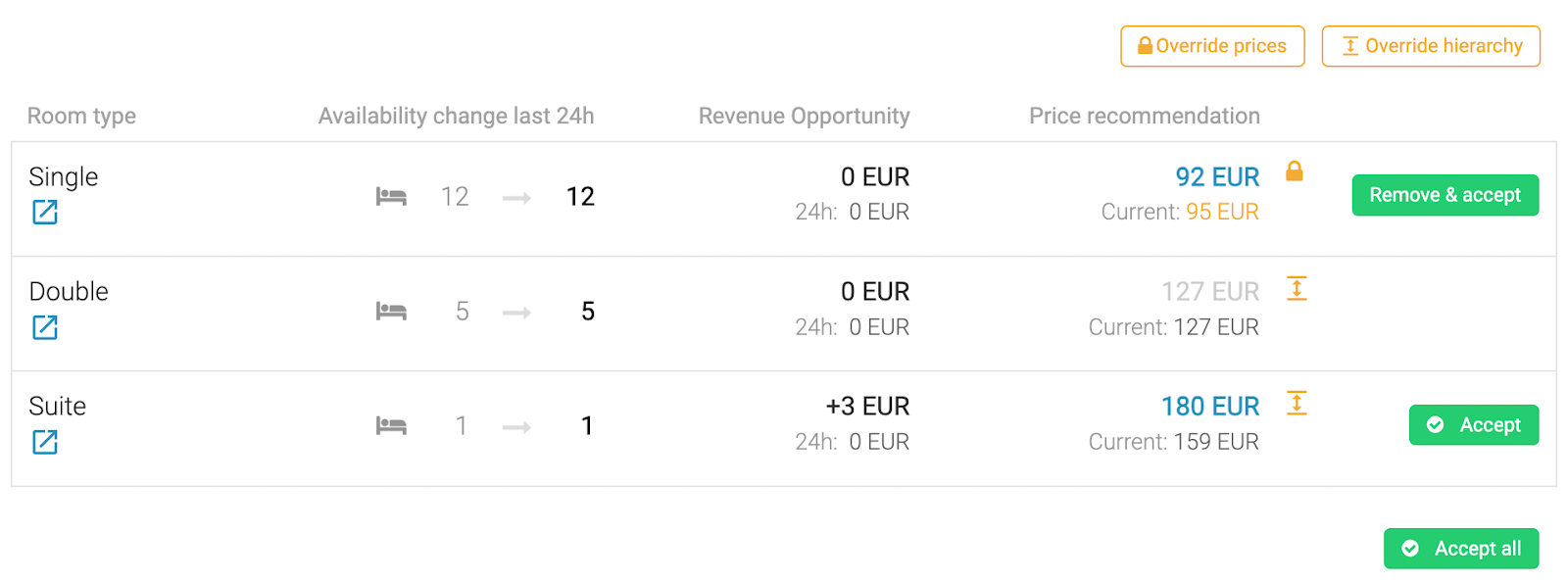Select the 92 EUR recommended price
The image size is (1568, 583).
(1217, 177)
